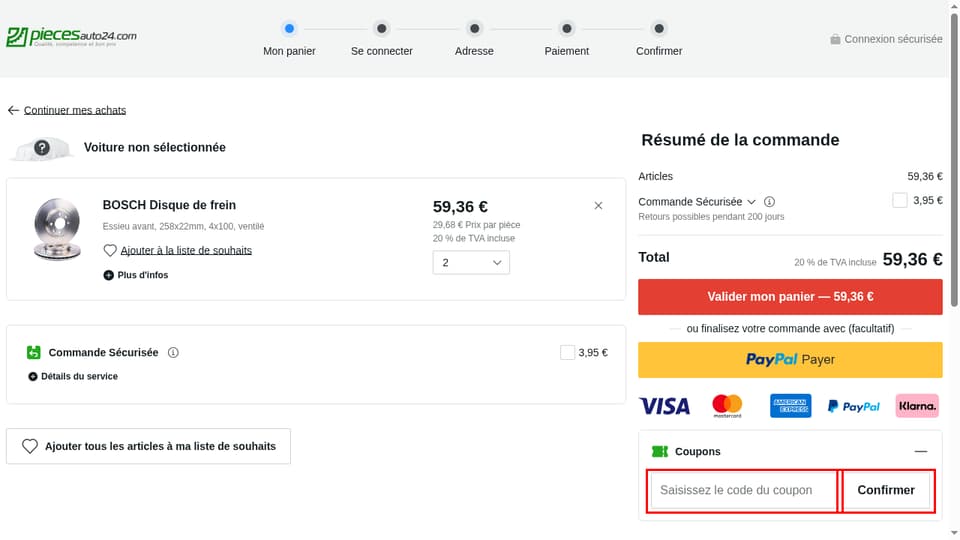Click the green Coupons ticket icon
The width and height of the screenshot is (960, 540).
(x=660, y=452)
